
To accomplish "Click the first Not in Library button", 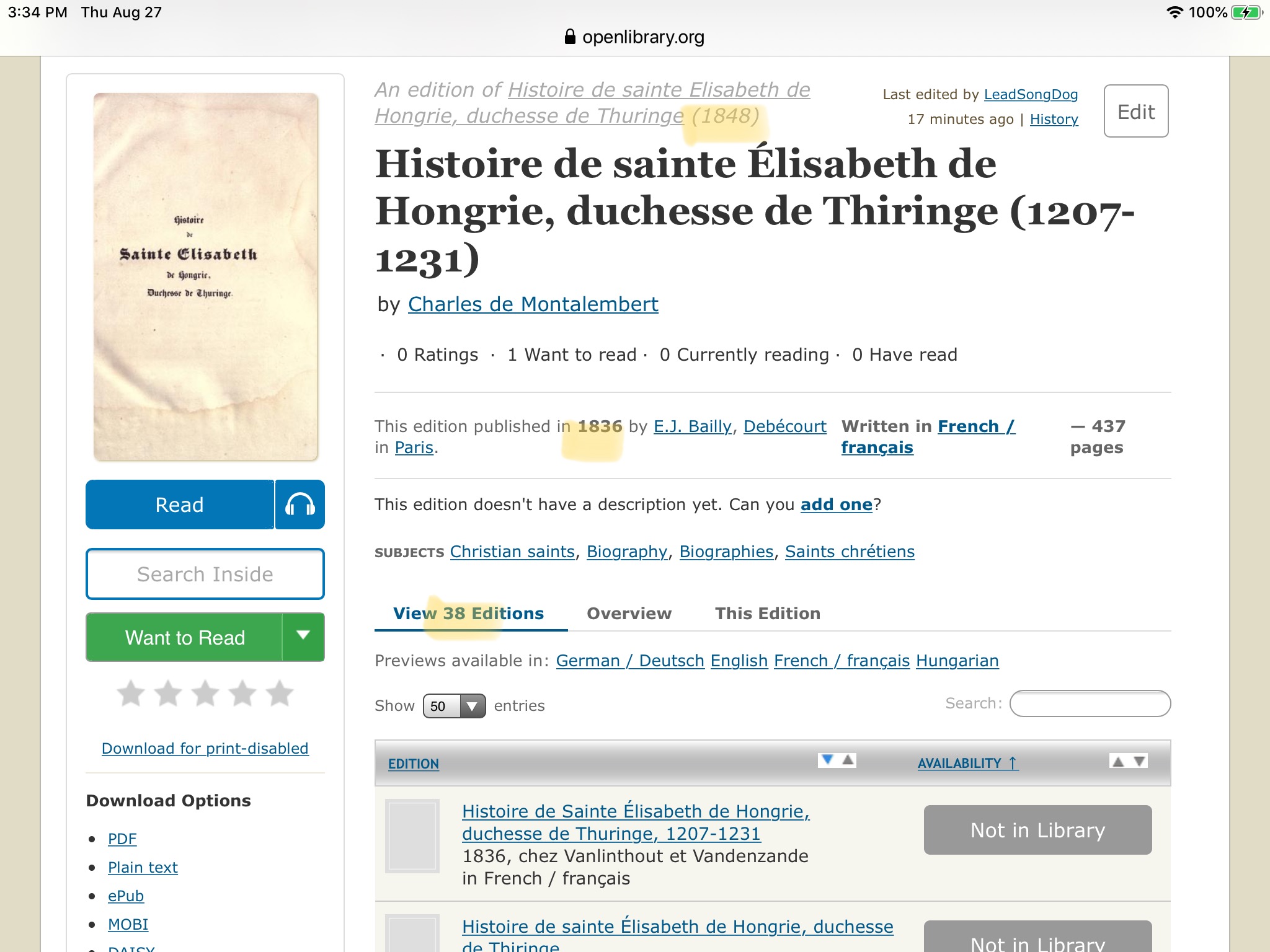I will pyautogui.click(x=1037, y=830).
